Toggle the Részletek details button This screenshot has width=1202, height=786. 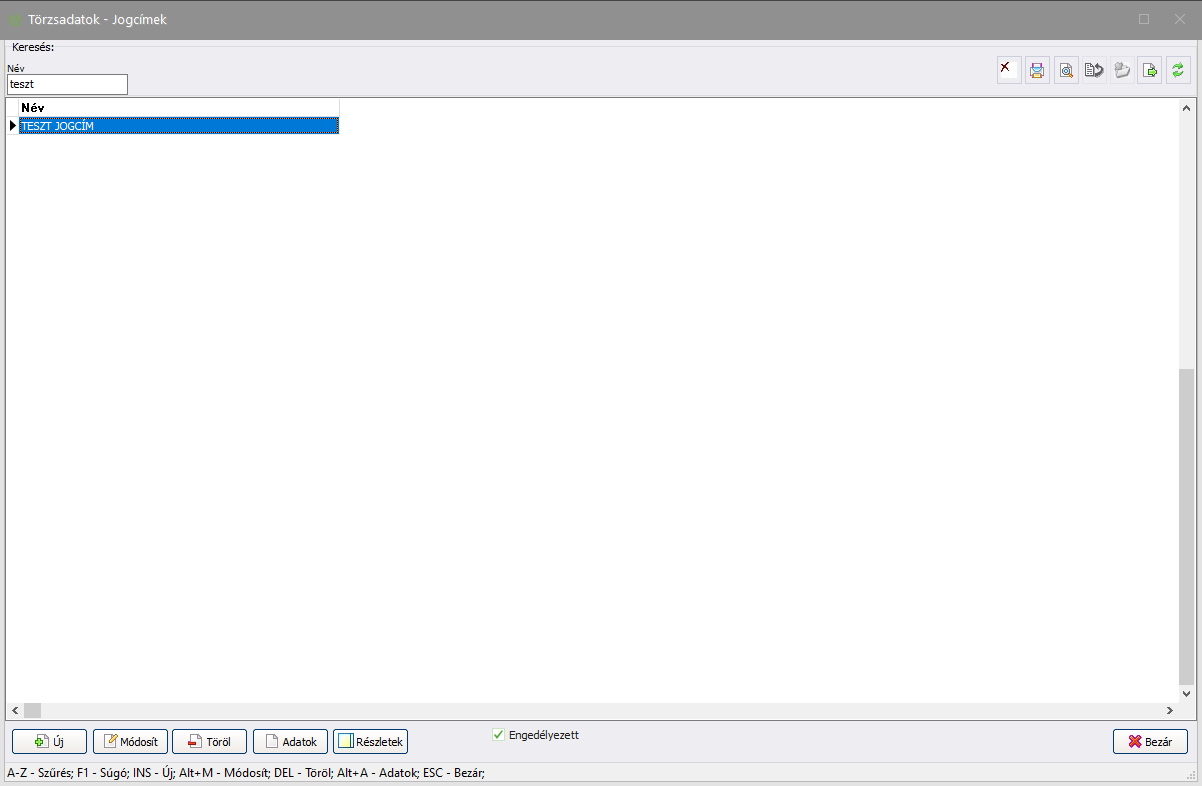pos(370,742)
